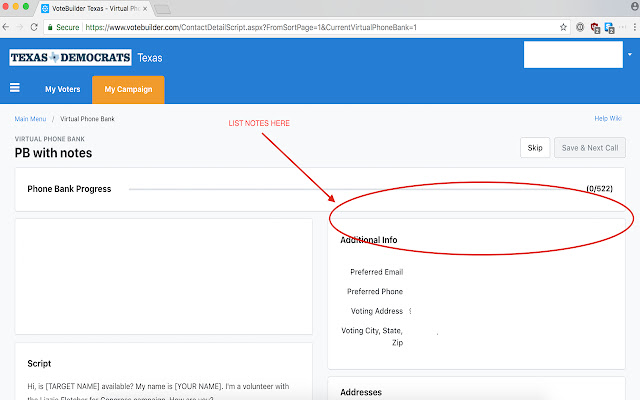640x400 pixels.
Task: Open the hamburger navigation menu
Action: (15, 88)
